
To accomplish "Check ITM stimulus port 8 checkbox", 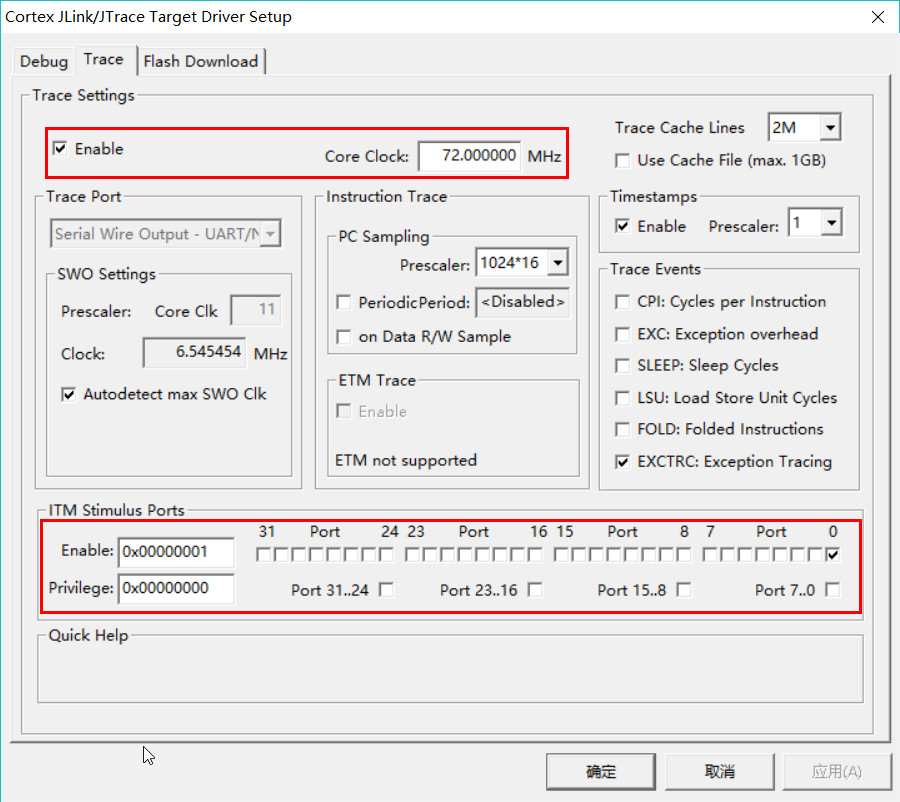I will coord(684,555).
